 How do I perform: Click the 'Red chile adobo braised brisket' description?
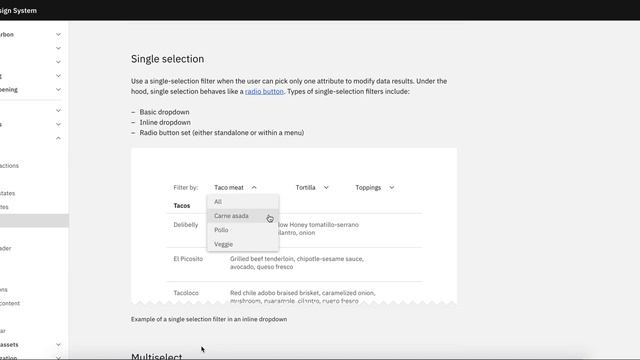pos(302,297)
